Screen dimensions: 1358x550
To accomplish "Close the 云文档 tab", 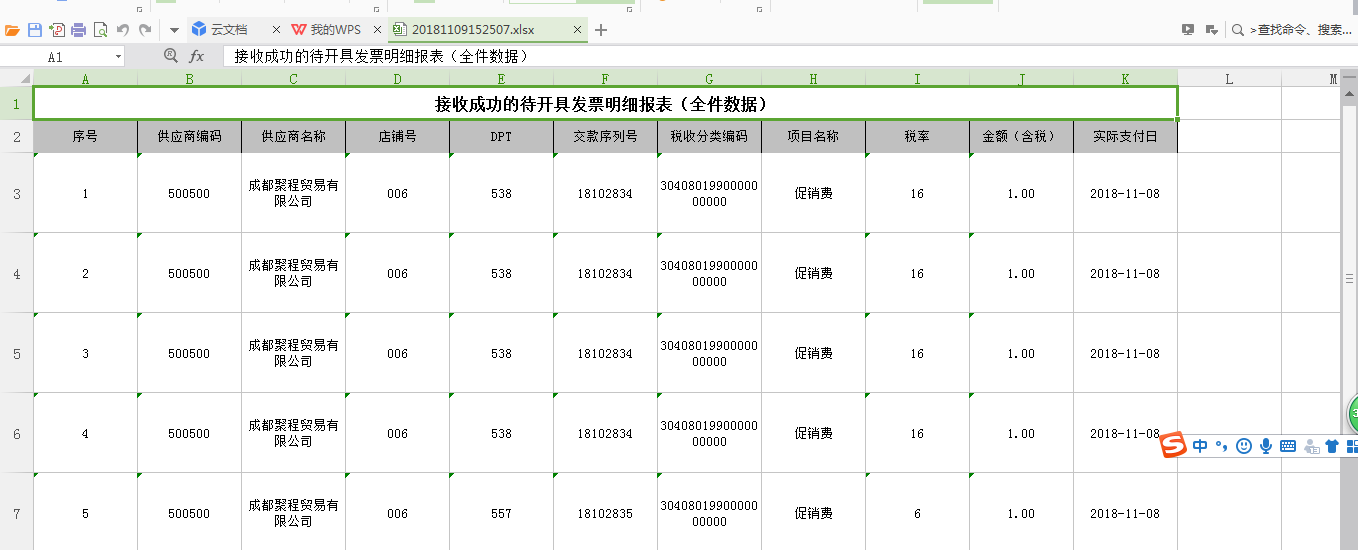I will click(277, 30).
